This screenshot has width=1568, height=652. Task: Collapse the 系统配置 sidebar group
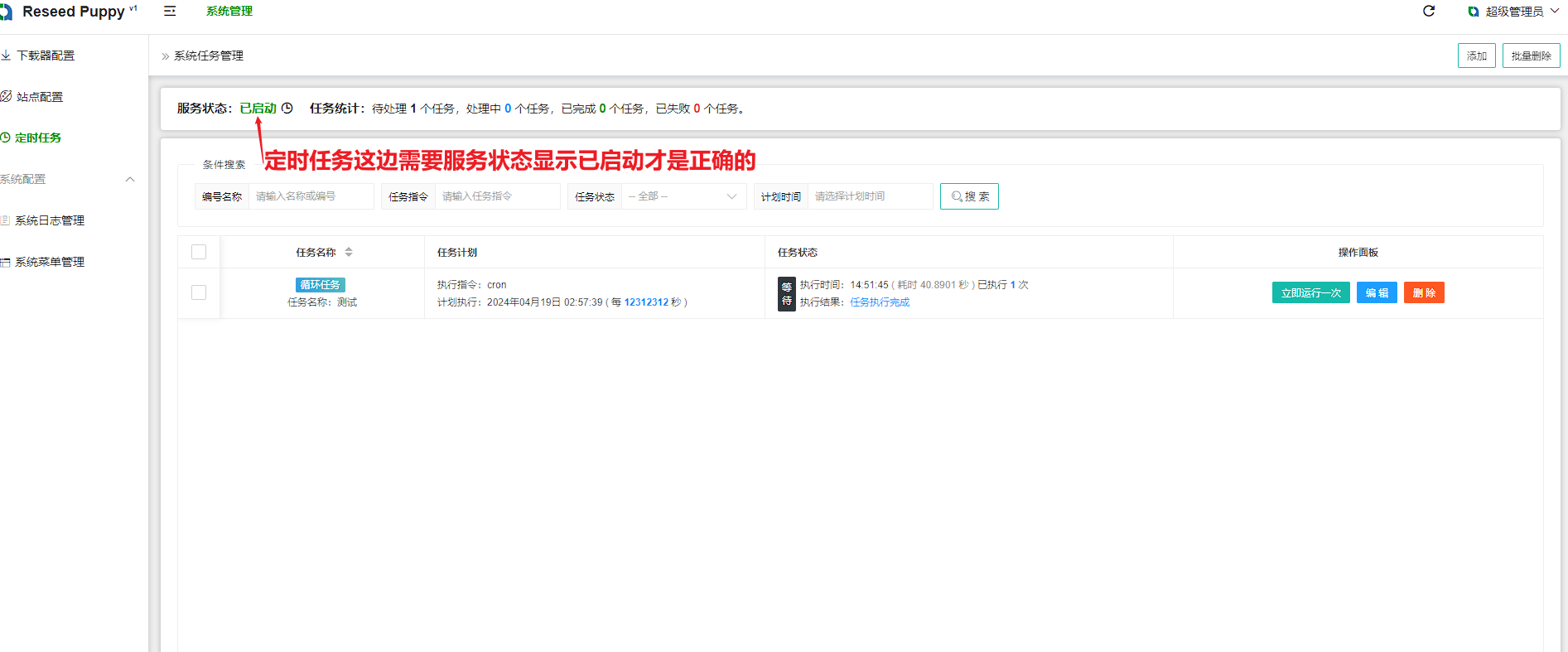pyautogui.click(x=130, y=179)
